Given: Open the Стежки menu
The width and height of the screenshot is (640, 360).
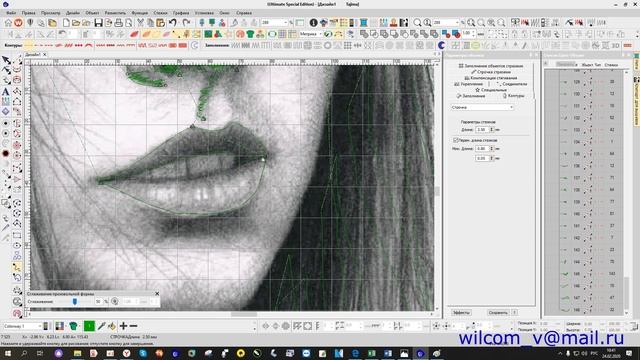Looking at the screenshot, I should pyautogui.click(x=160, y=13).
